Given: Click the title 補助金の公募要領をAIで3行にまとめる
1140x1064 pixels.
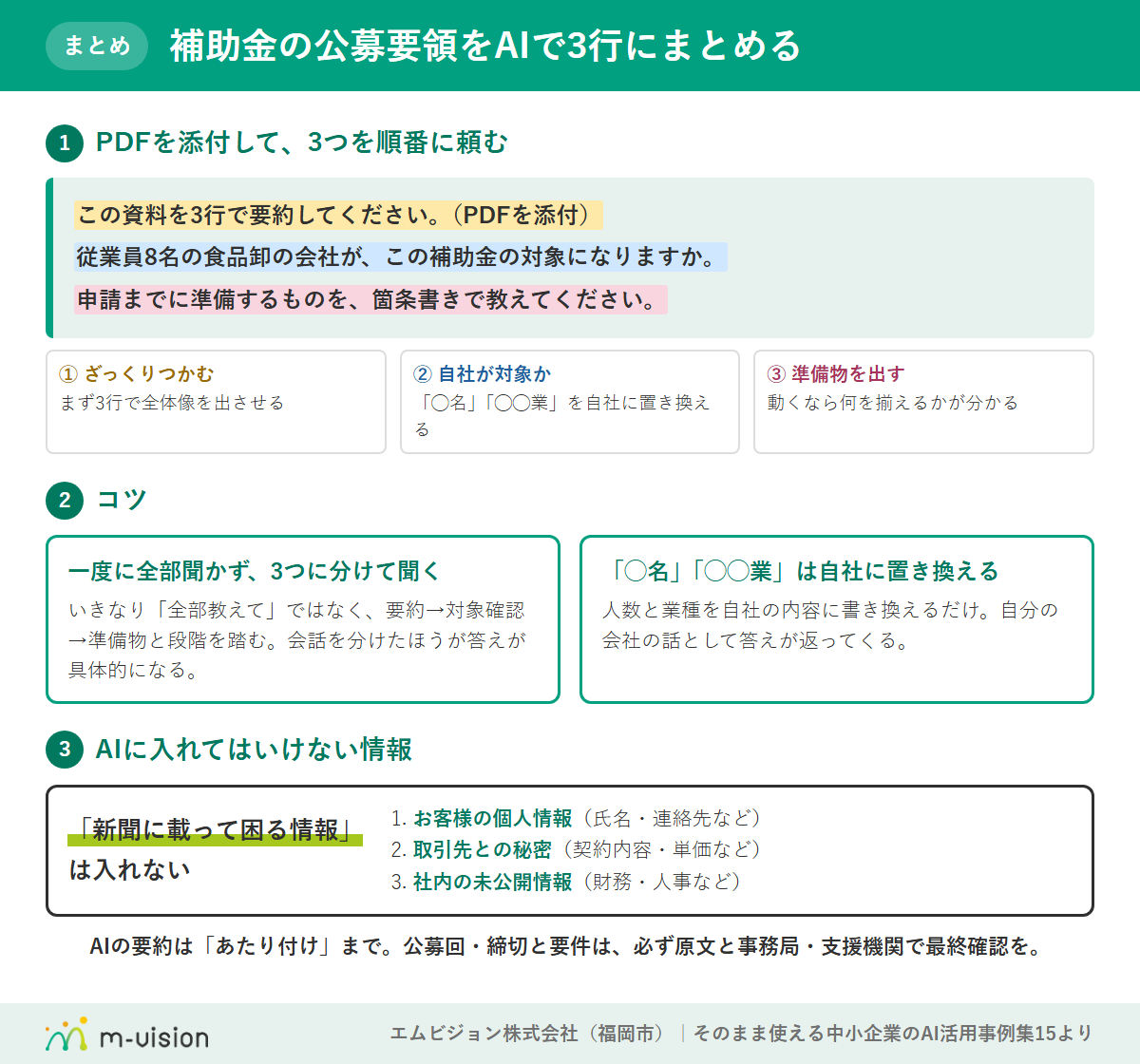Looking at the screenshot, I should tap(485, 46).
